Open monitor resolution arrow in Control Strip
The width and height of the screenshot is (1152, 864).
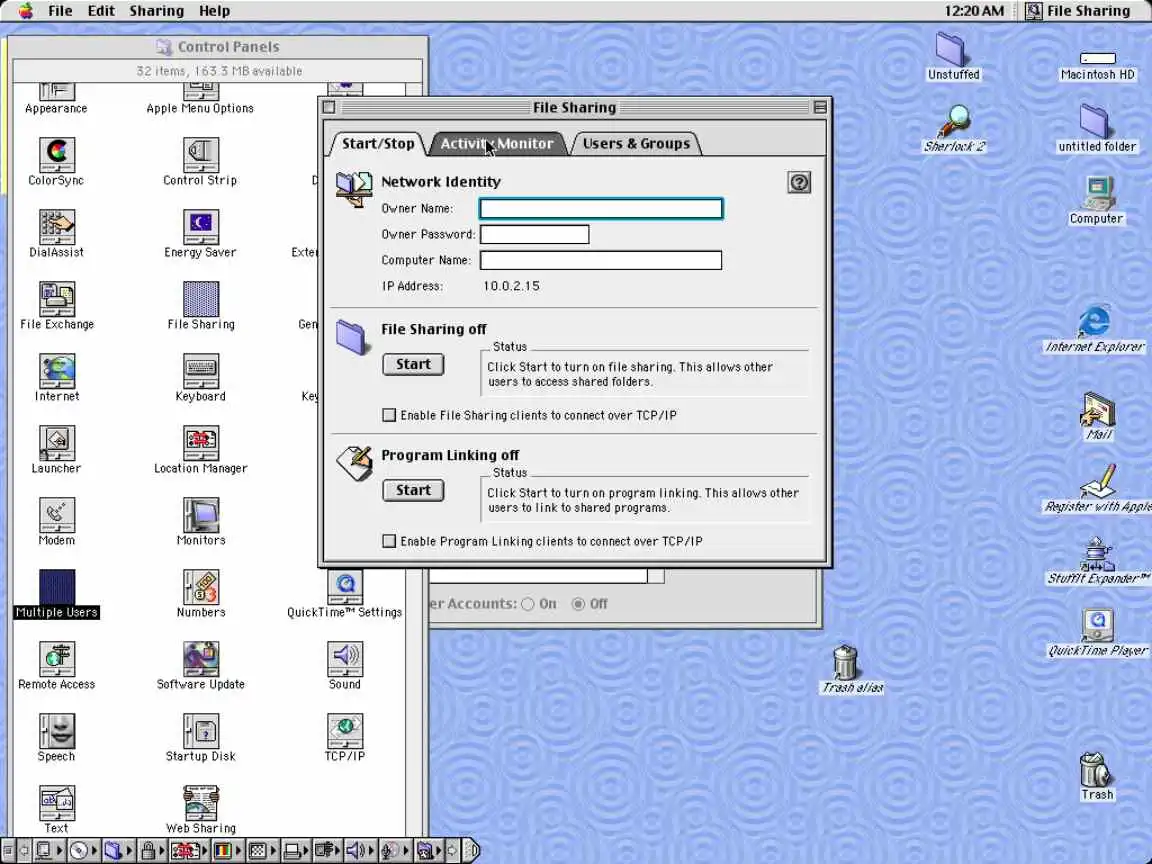pos(273,851)
